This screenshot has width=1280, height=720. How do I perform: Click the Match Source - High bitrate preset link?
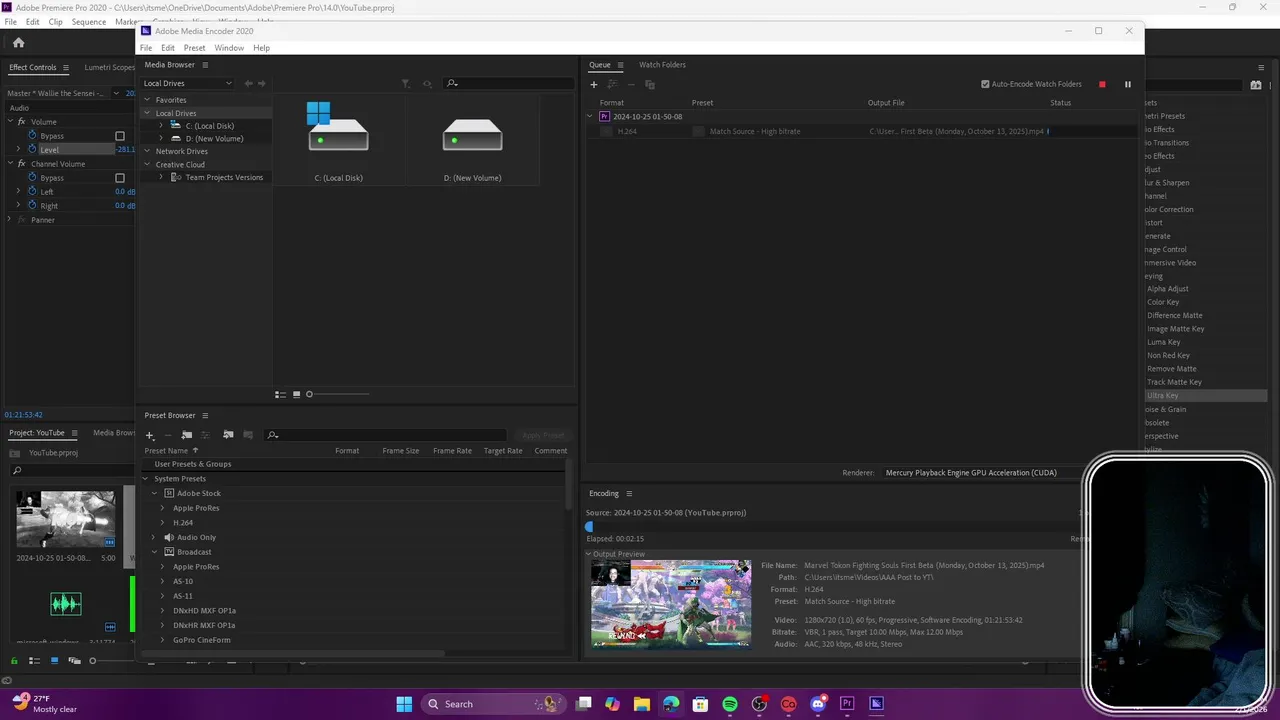[755, 131]
